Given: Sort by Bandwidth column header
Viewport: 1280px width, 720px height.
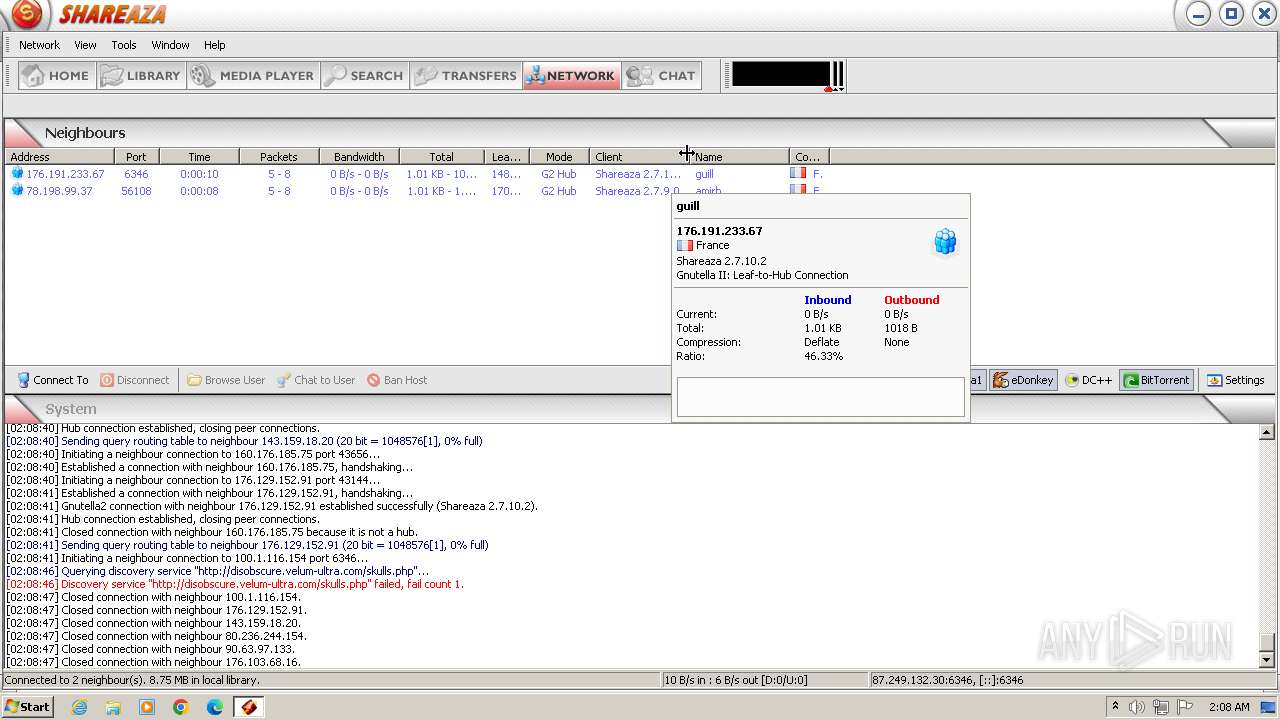Looking at the screenshot, I should [359, 157].
